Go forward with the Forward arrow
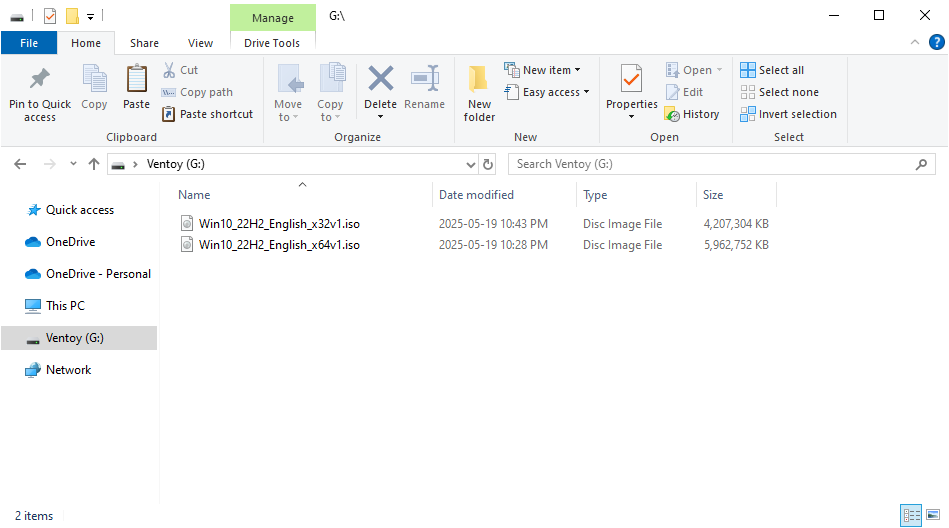 50,164
